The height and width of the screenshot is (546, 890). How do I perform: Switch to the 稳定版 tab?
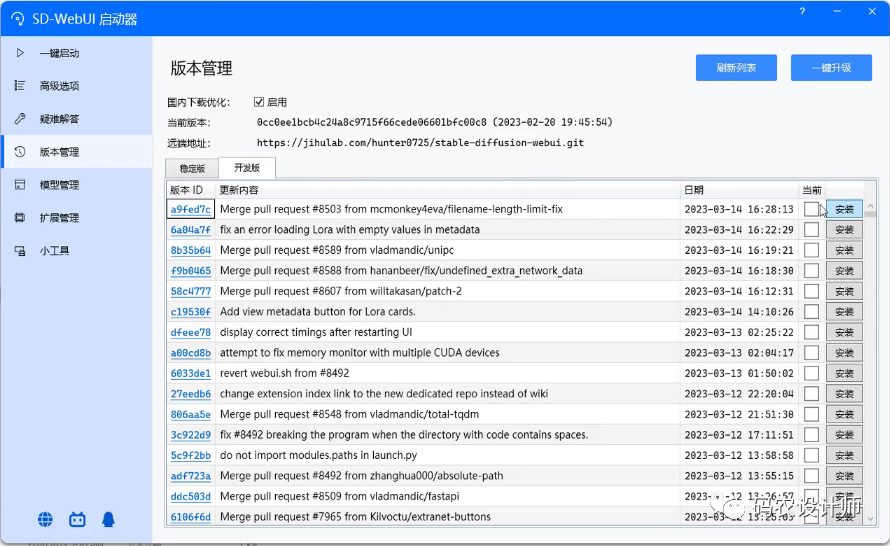tap(192, 169)
